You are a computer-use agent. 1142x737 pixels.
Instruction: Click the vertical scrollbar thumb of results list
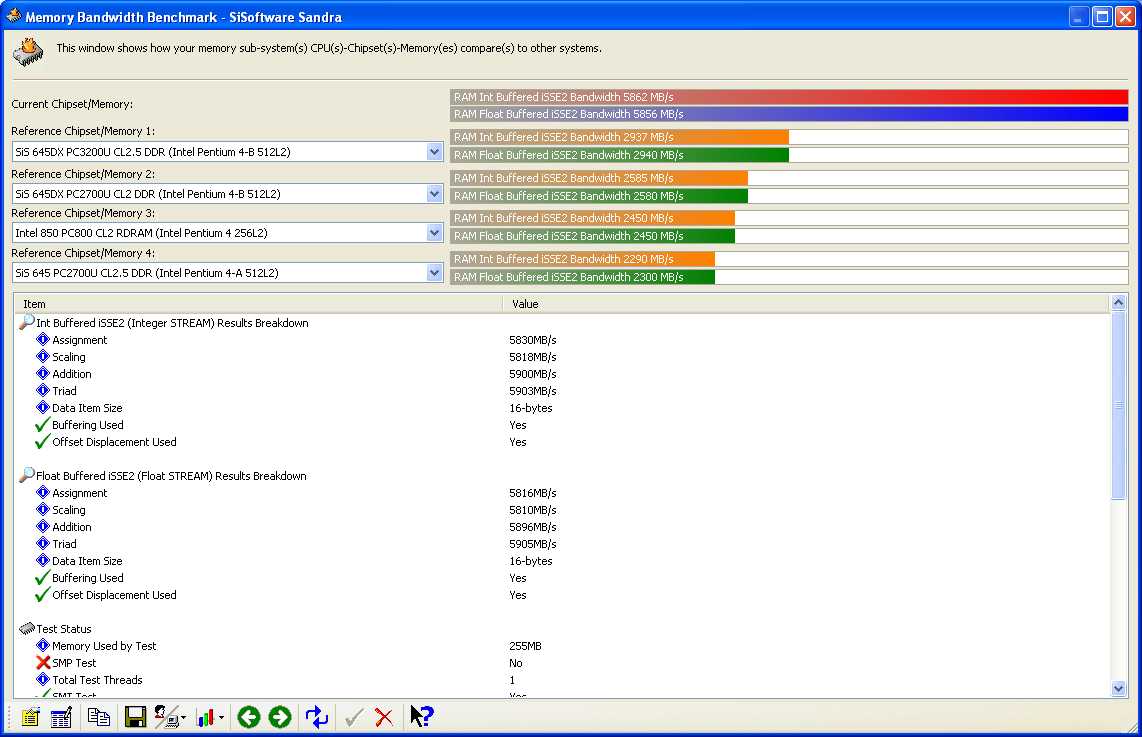tap(1118, 406)
